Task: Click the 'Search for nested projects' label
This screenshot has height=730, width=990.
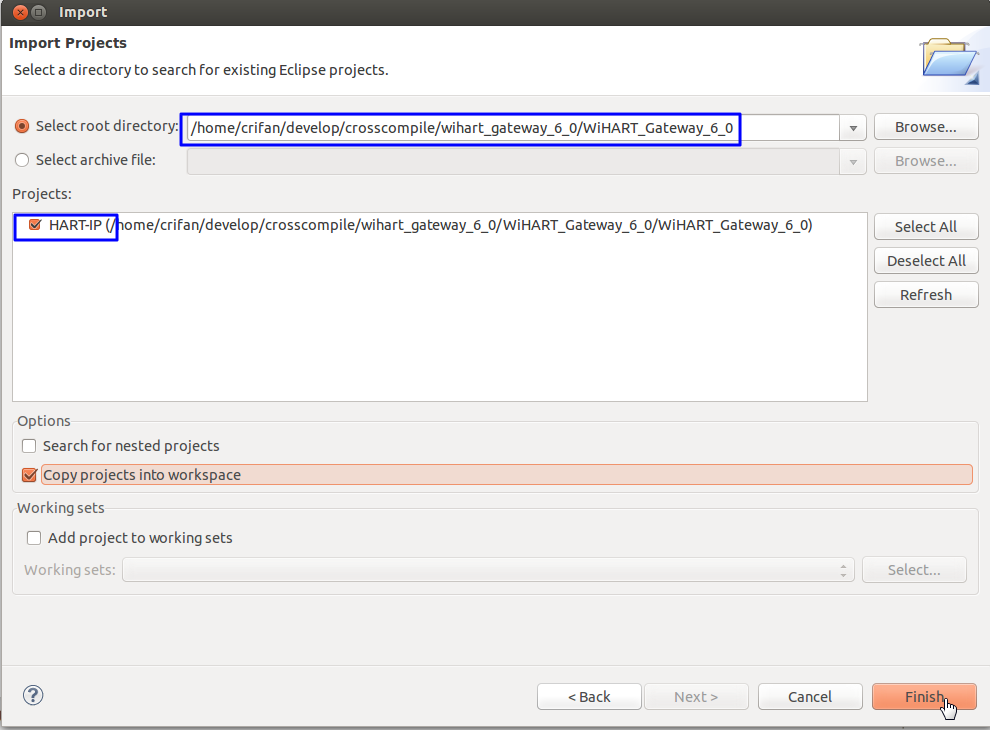Action: coord(131,446)
